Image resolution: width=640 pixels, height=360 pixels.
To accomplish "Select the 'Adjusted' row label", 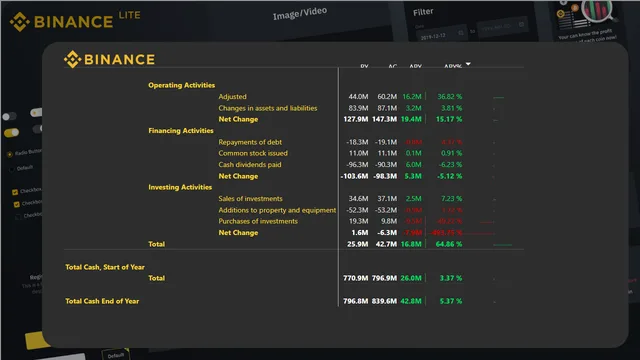I will point(232,97).
